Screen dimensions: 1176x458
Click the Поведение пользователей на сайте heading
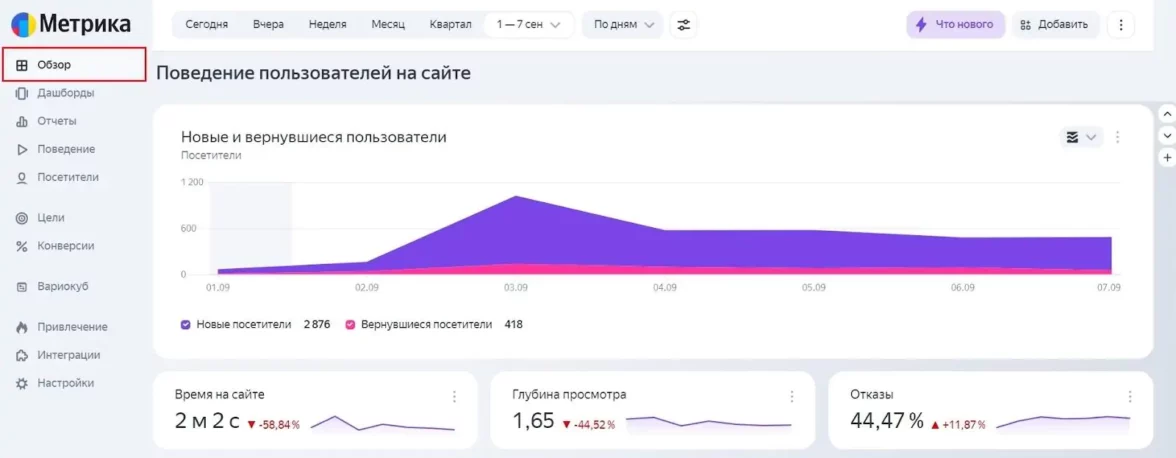pos(314,73)
